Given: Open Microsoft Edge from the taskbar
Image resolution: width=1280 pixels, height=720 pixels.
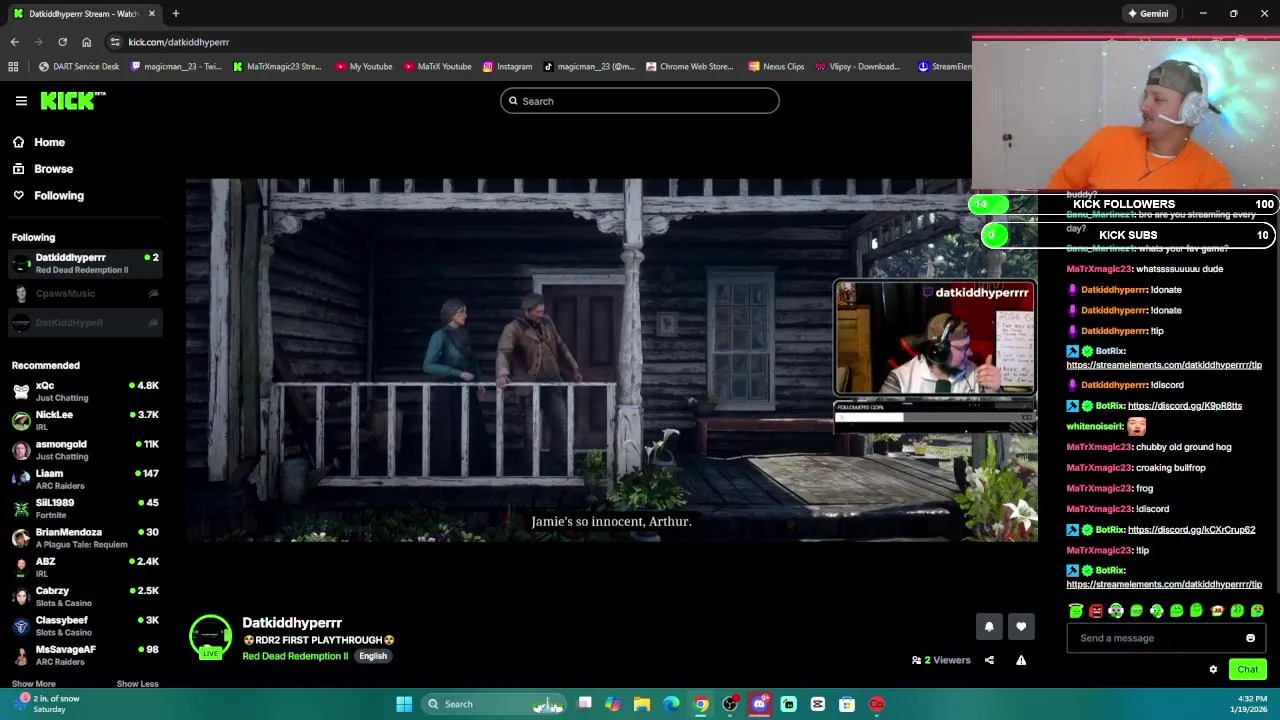Looking at the screenshot, I should [x=671, y=704].
